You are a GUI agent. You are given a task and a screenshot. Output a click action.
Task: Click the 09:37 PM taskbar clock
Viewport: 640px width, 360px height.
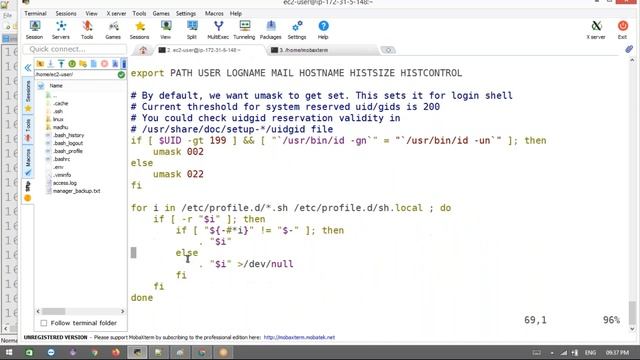click(617, 353)
